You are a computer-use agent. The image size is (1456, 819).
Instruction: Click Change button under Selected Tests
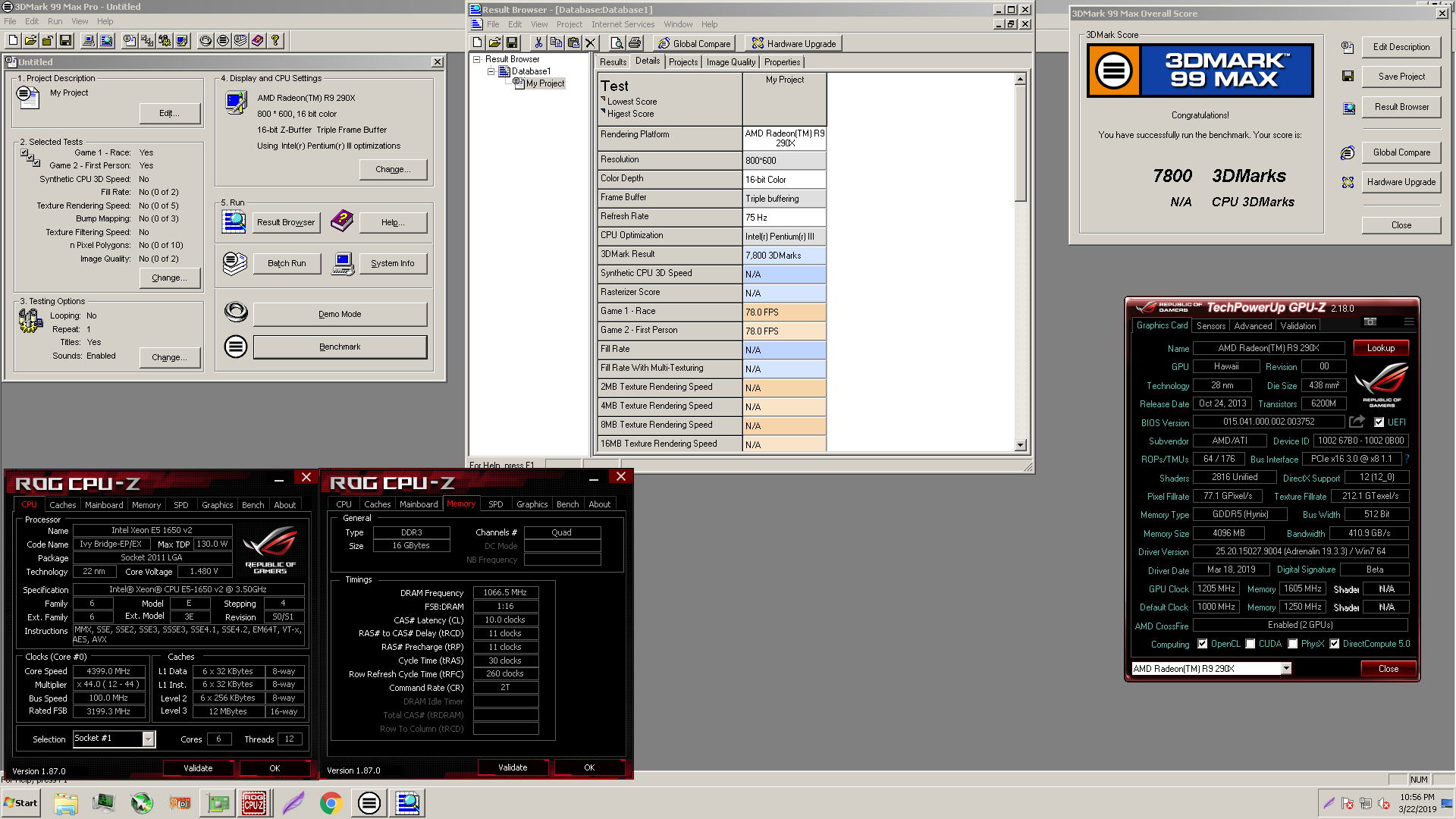coord(169,278)
